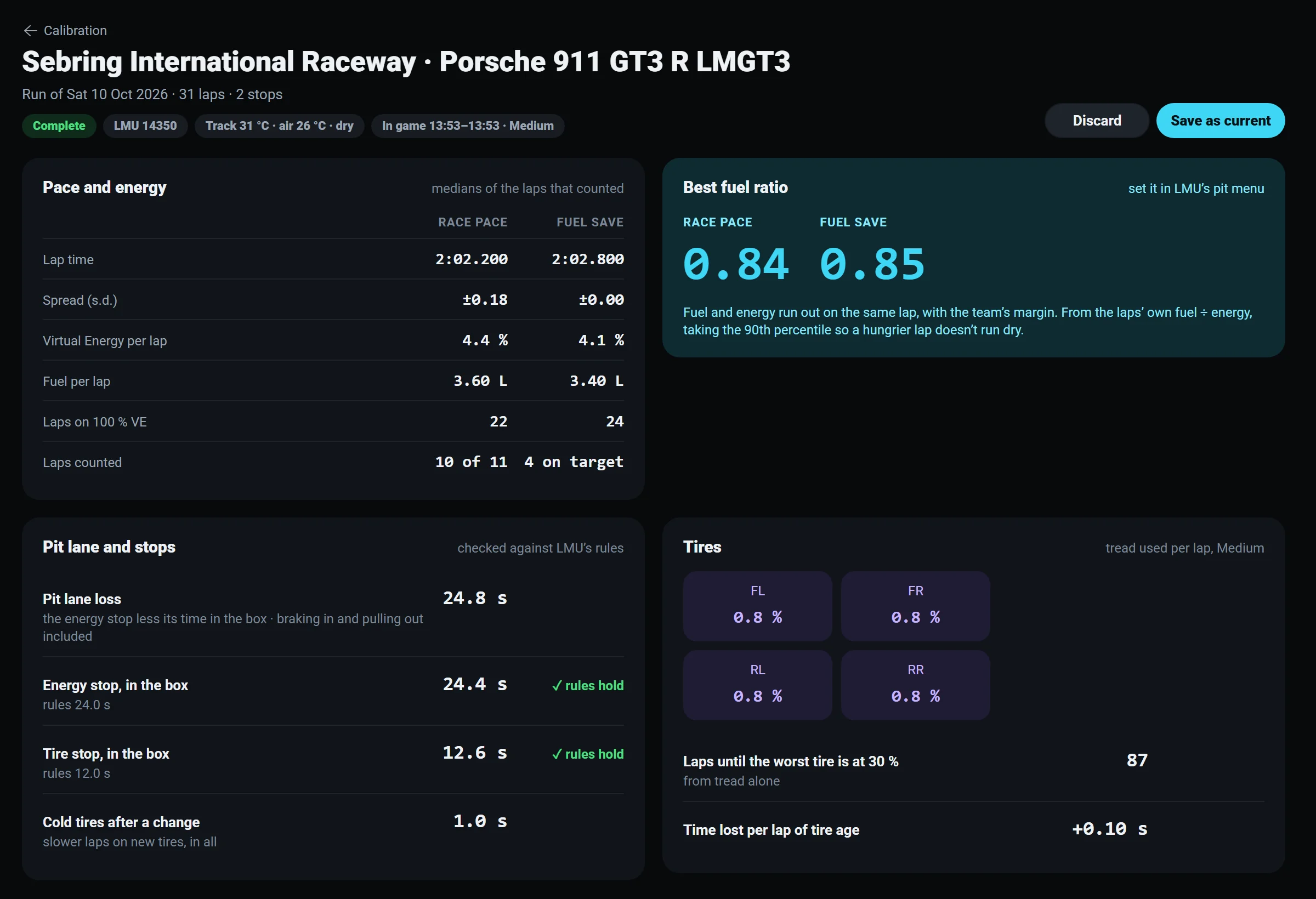This screenshot has width=1316, height=899.
Task: Click the from tread alone note
Action: click(x=731, y=781)
